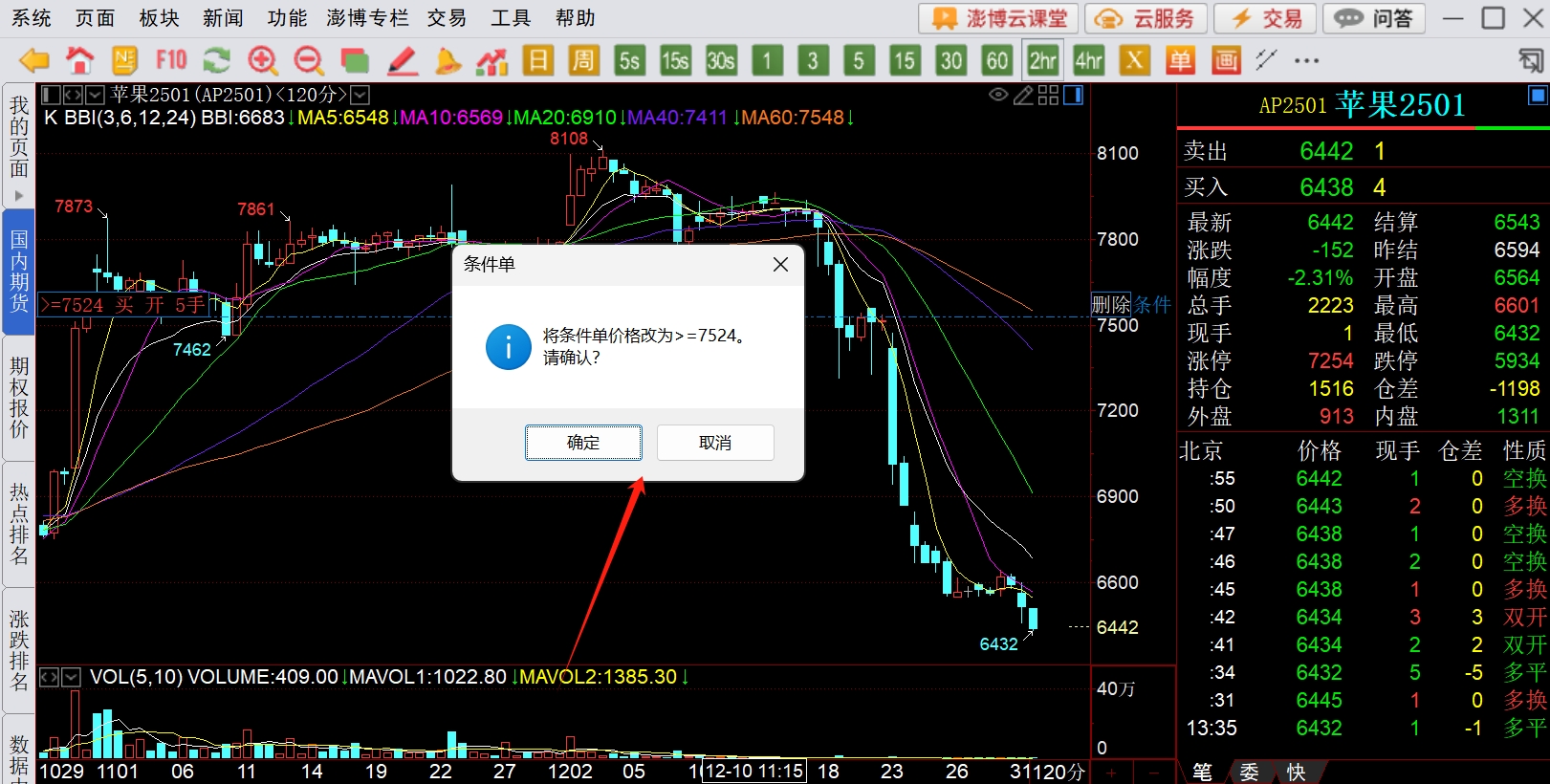Click the 删除 link on condition line

1111,305
